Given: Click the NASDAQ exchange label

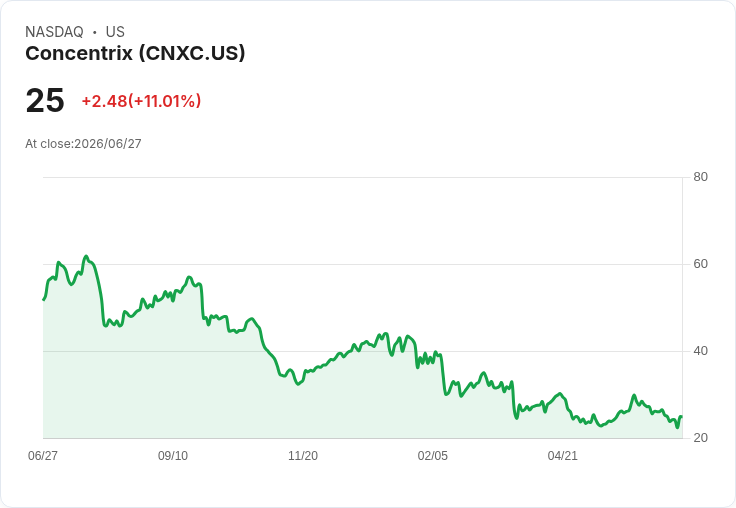Looking at the screenshot, I should point(54,32).
